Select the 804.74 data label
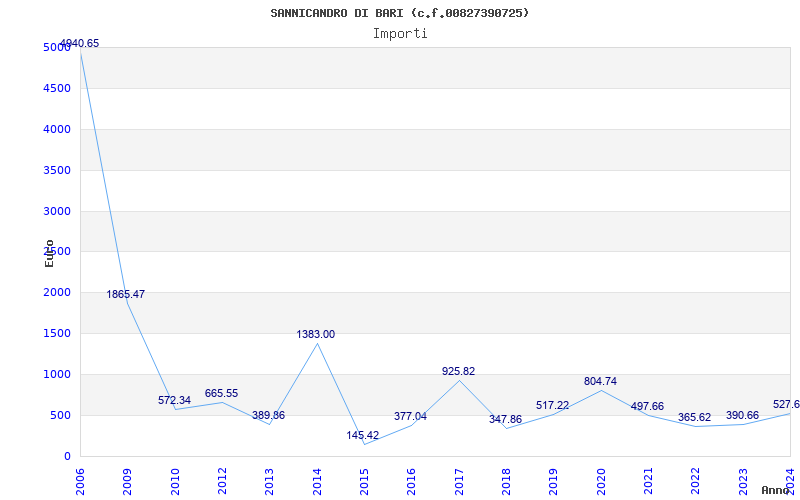Image resolution: width=800 pixels, height=500 pixels. [600, 381]
